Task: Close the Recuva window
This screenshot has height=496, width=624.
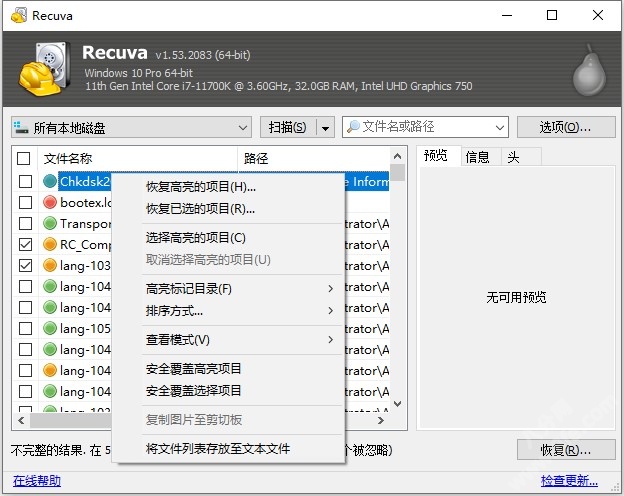Action: point(598,16)
